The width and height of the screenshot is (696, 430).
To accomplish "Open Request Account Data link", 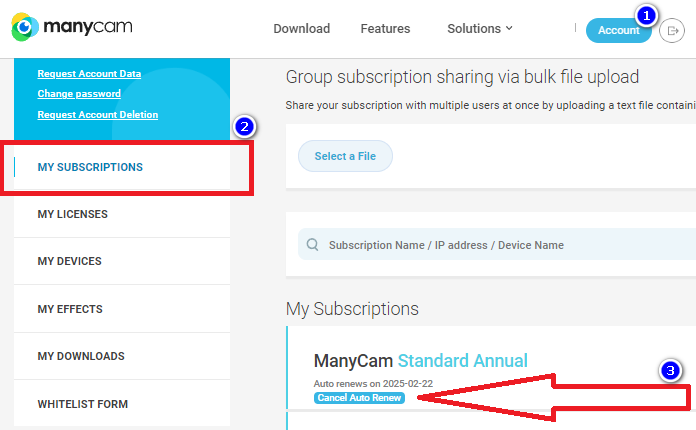I will point(89,73).
